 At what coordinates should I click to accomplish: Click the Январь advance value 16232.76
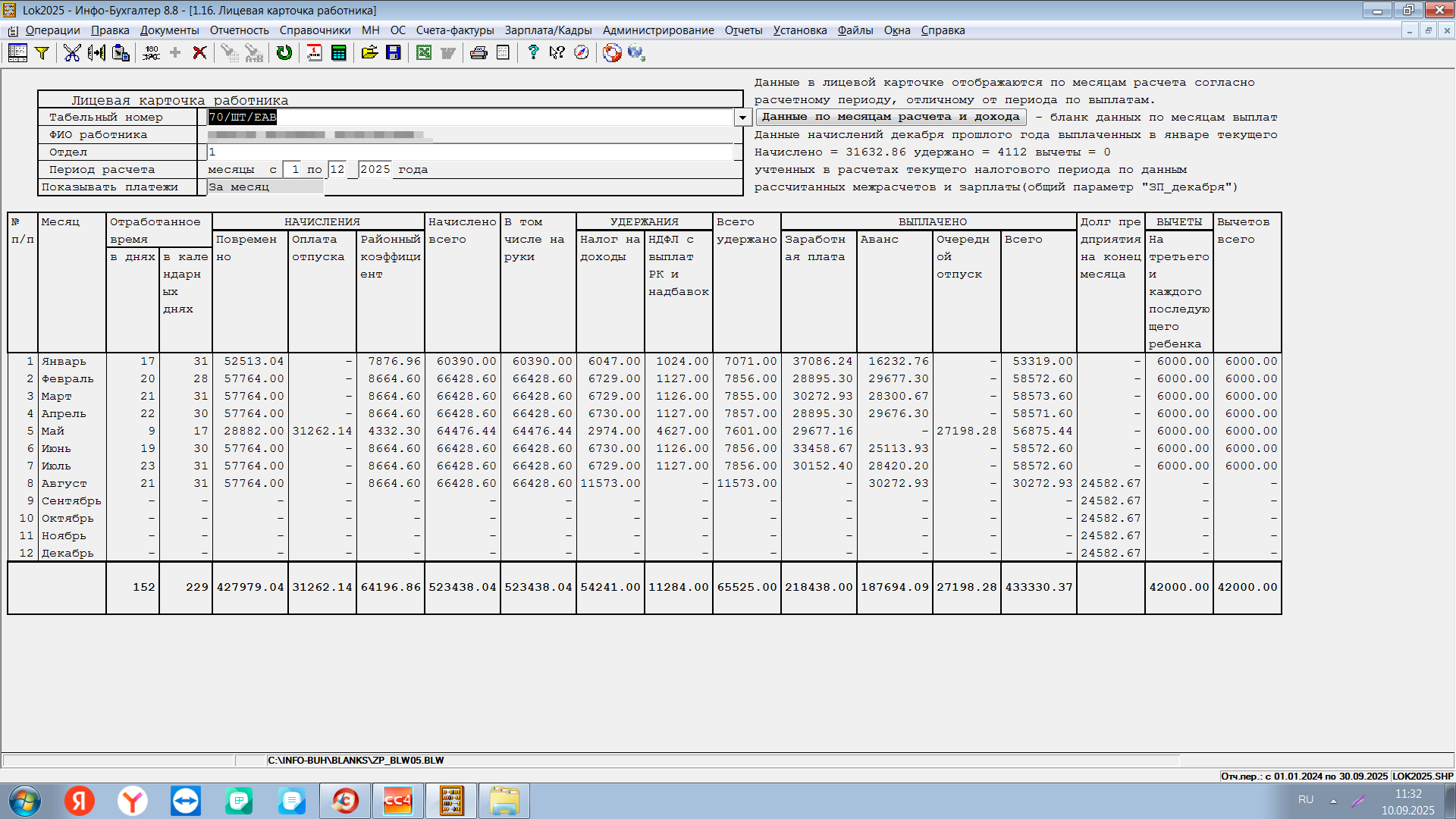point(898,362)
